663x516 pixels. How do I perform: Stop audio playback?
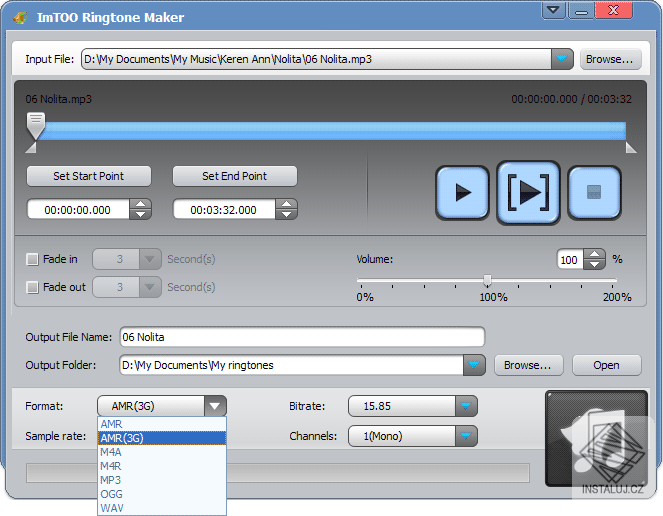[x=594, y=193]
